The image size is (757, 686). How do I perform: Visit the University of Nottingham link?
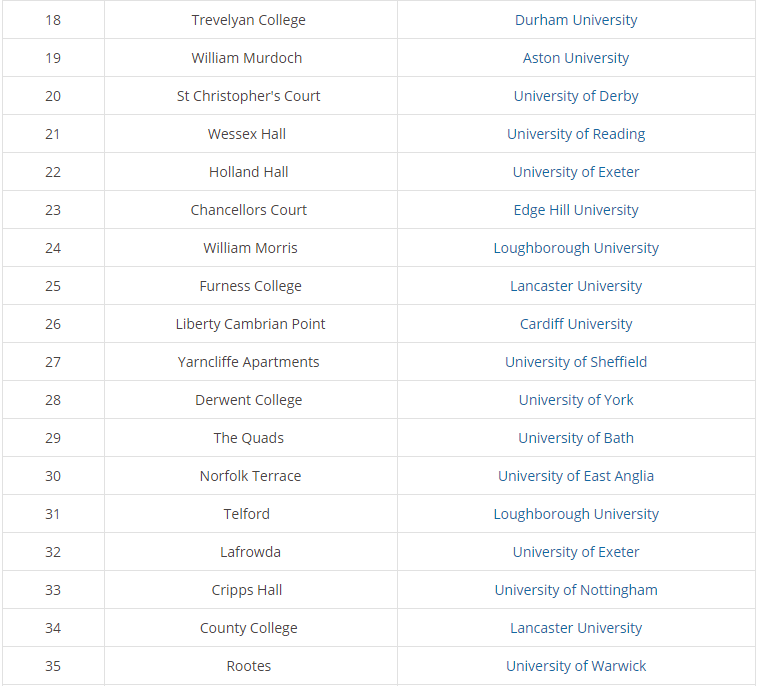[x=576, y=590]
